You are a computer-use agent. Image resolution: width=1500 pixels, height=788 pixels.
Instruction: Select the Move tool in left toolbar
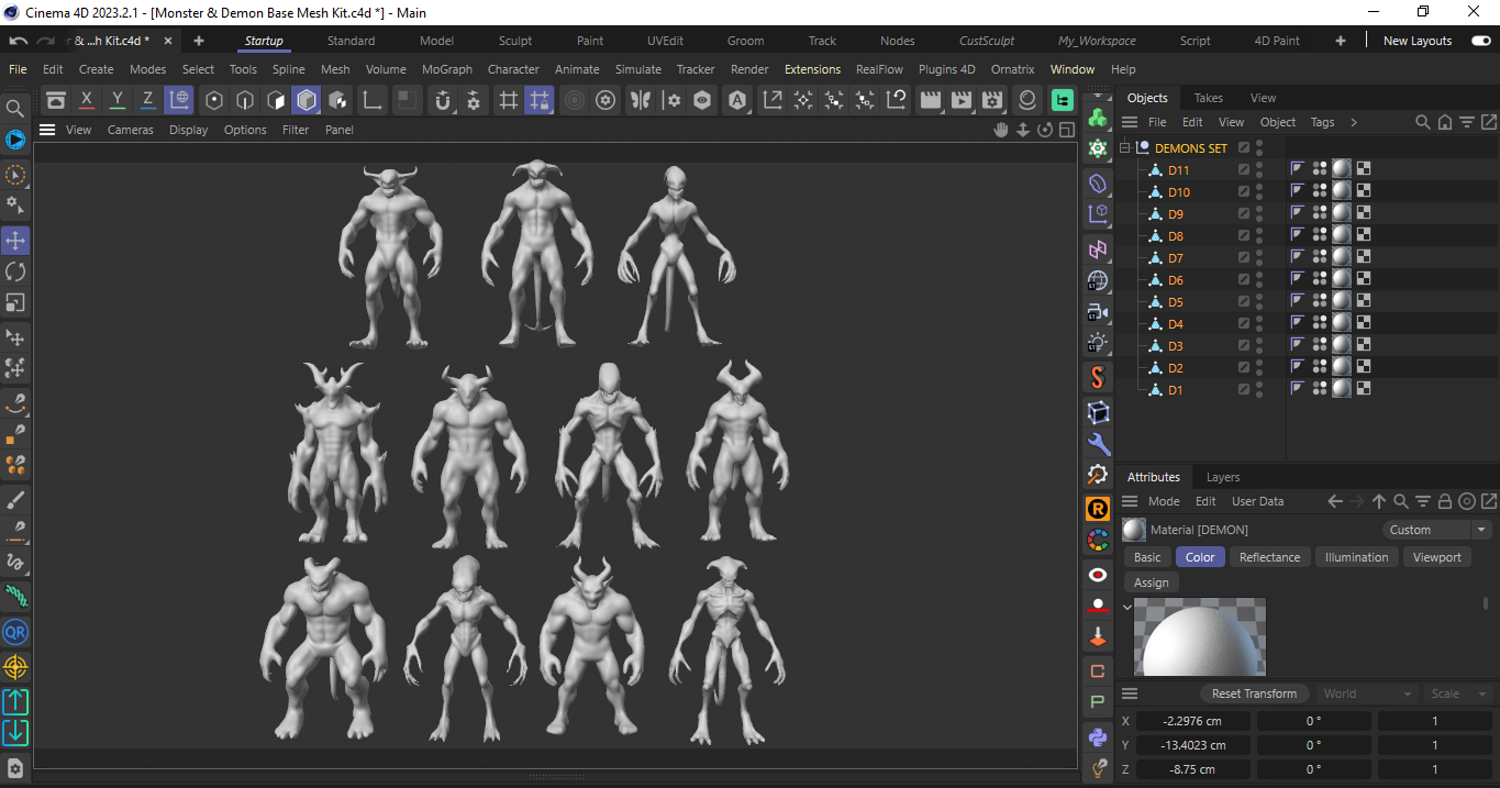pos(15,240)
